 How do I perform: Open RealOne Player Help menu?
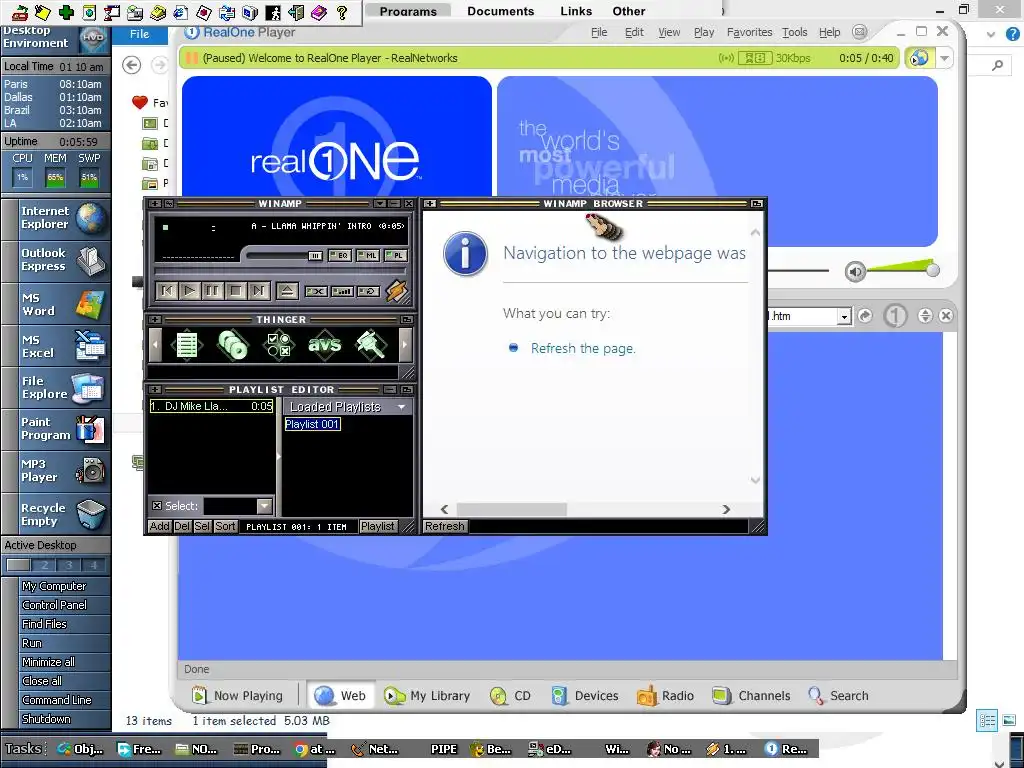[829, 32]
